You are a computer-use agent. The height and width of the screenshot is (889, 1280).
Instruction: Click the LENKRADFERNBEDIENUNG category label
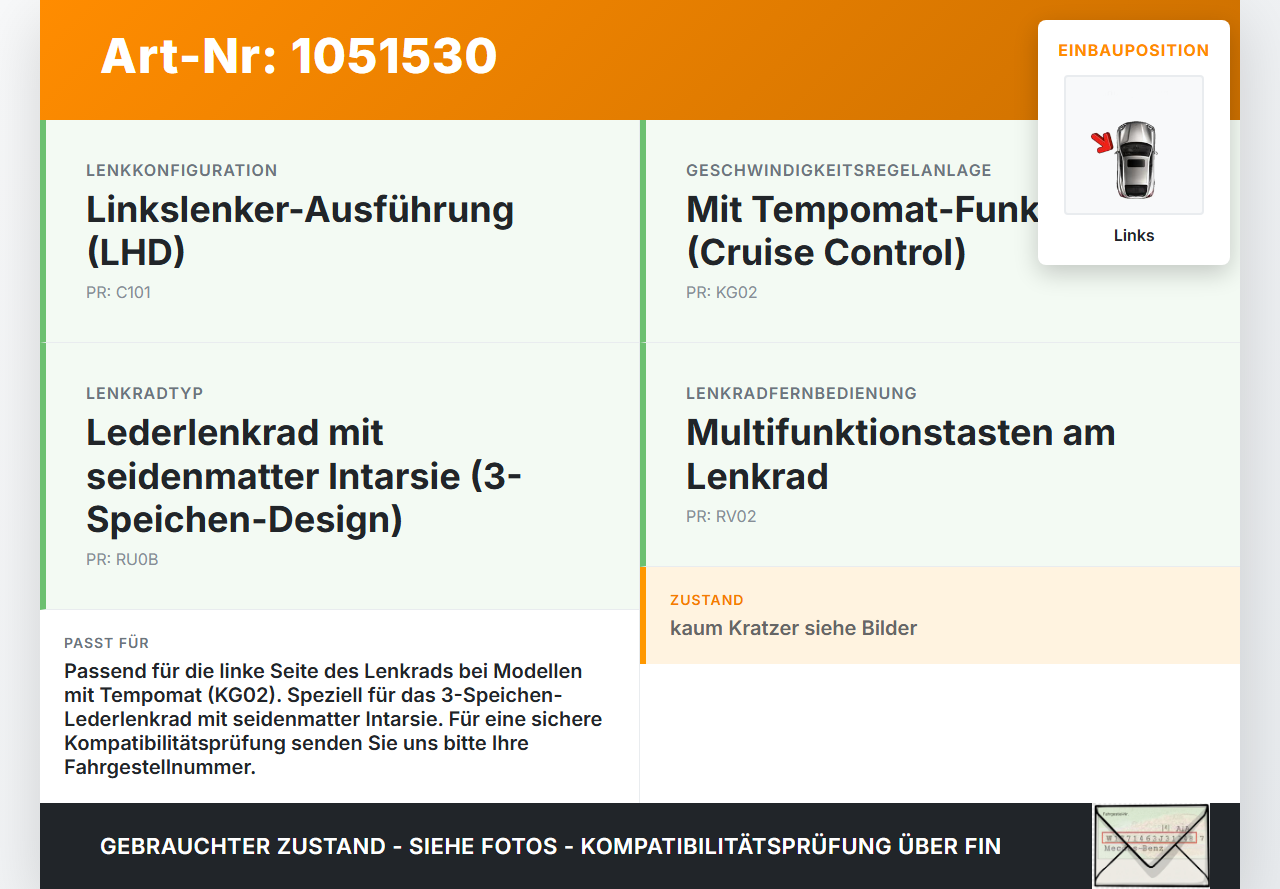[x=801, y=393]
